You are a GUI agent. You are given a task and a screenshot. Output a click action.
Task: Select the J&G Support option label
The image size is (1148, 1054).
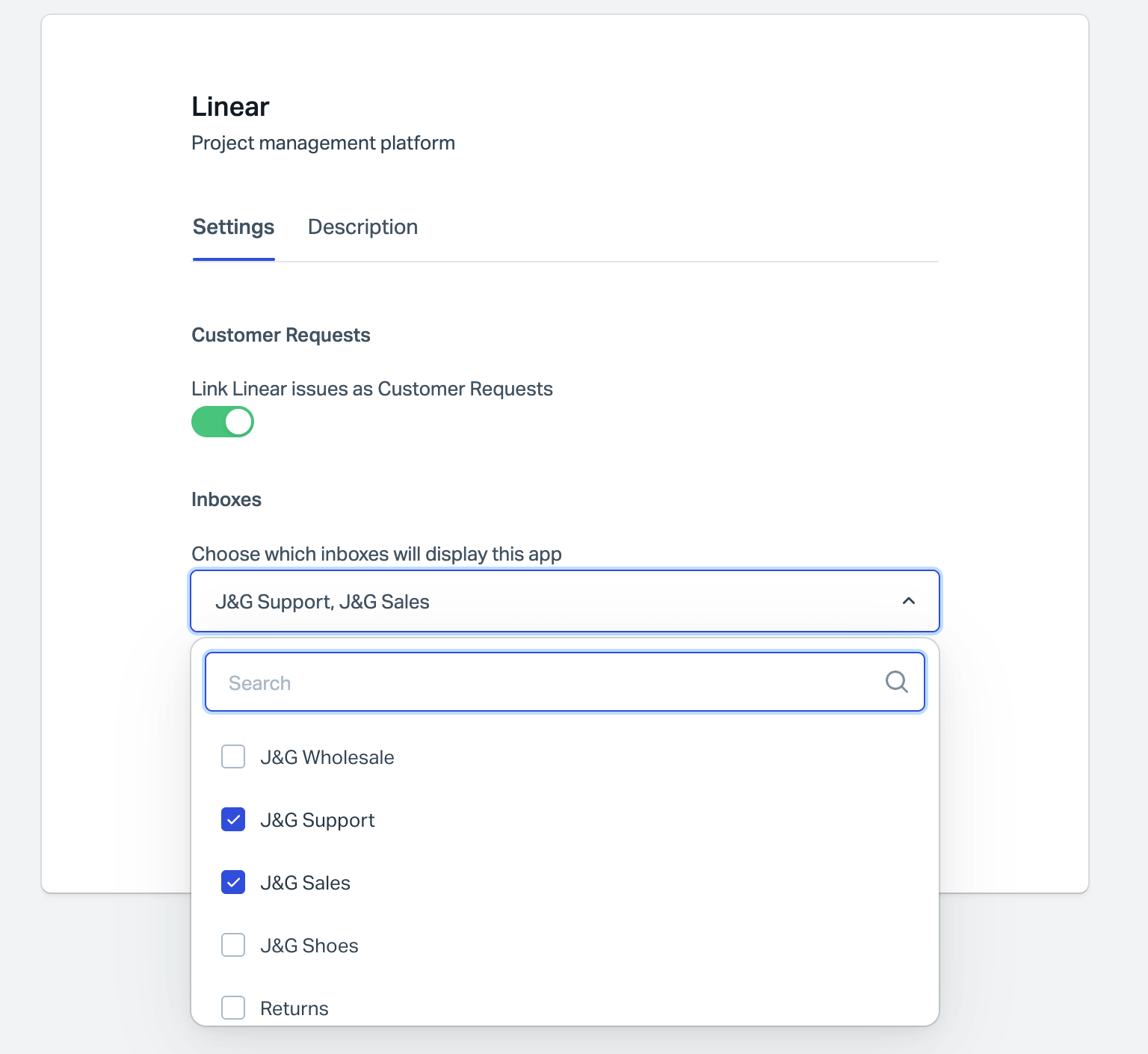[x=317, y=820]
